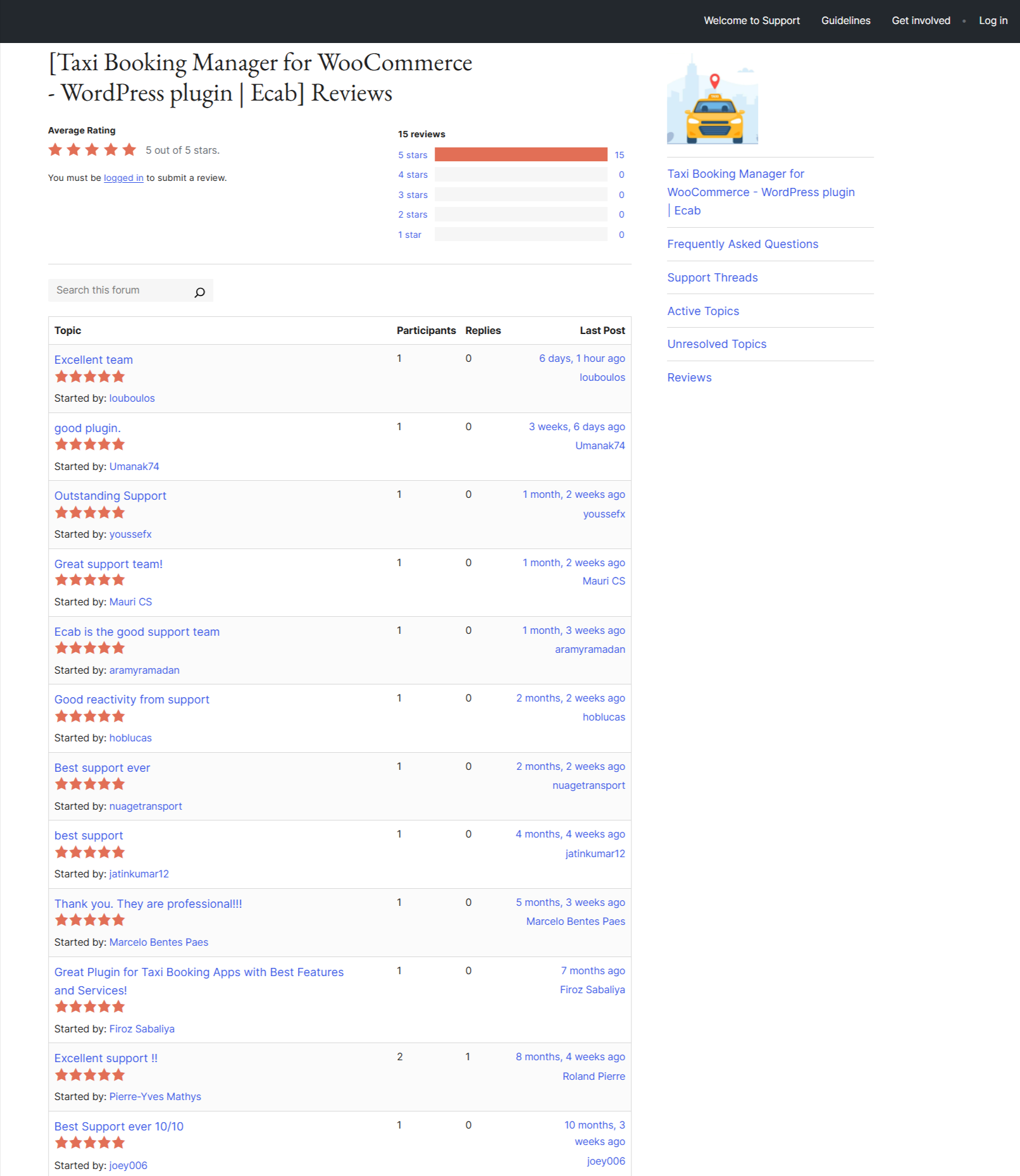Open Thank you. They are professional!!! review
Screen dimensions: 1020x1176
pyautogui.click(x=148, y=904)
